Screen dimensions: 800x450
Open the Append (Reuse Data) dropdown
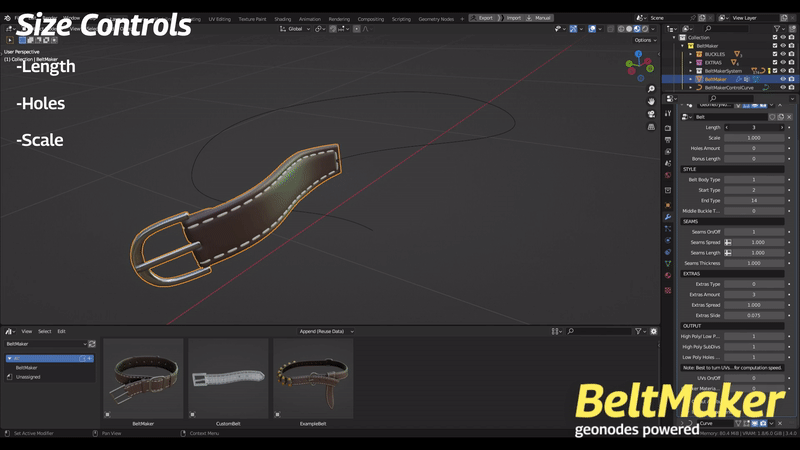(326, 331)
